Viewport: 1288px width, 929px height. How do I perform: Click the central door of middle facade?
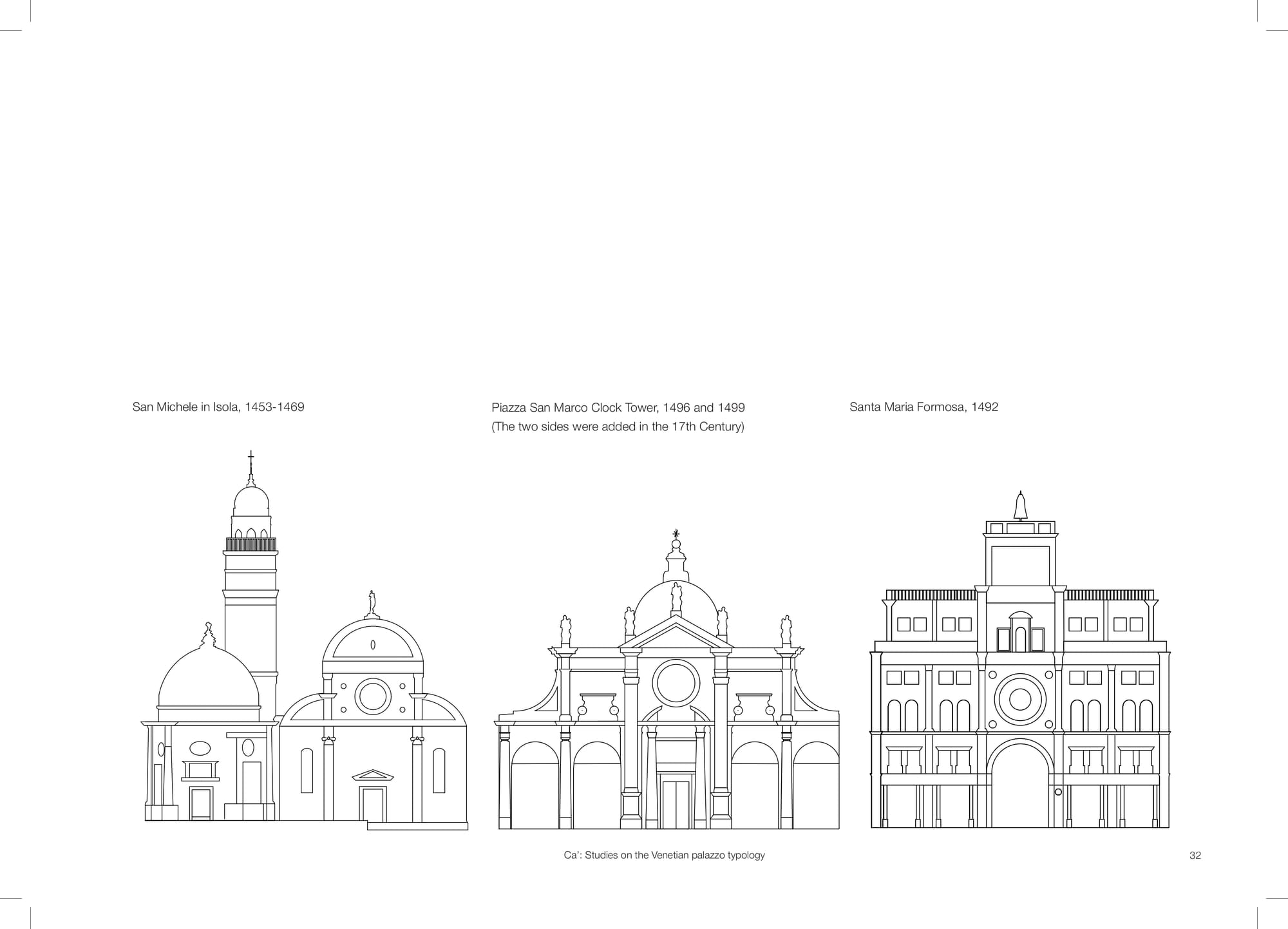(x=676, y=804)
